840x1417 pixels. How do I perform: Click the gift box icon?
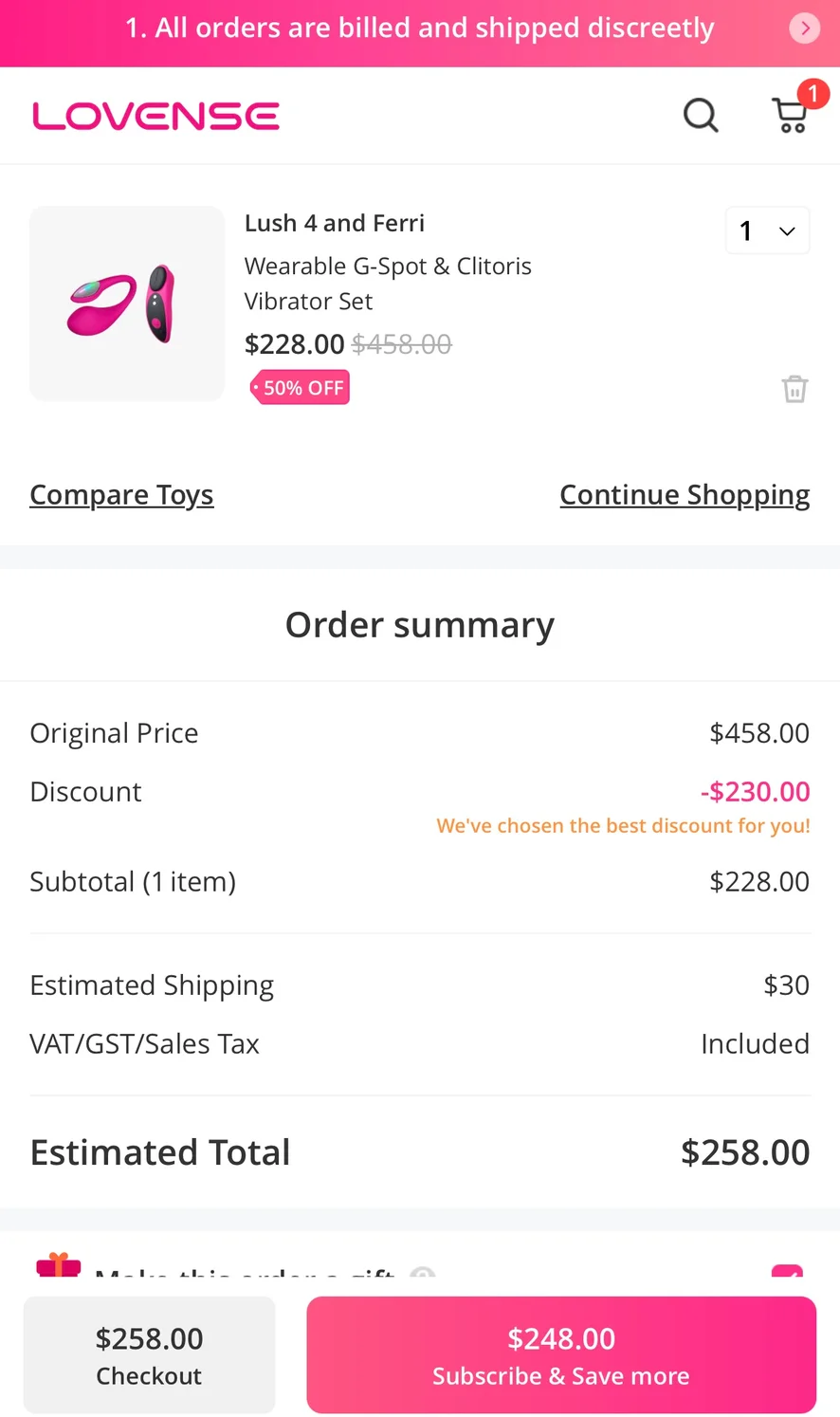click(58, 1265)
